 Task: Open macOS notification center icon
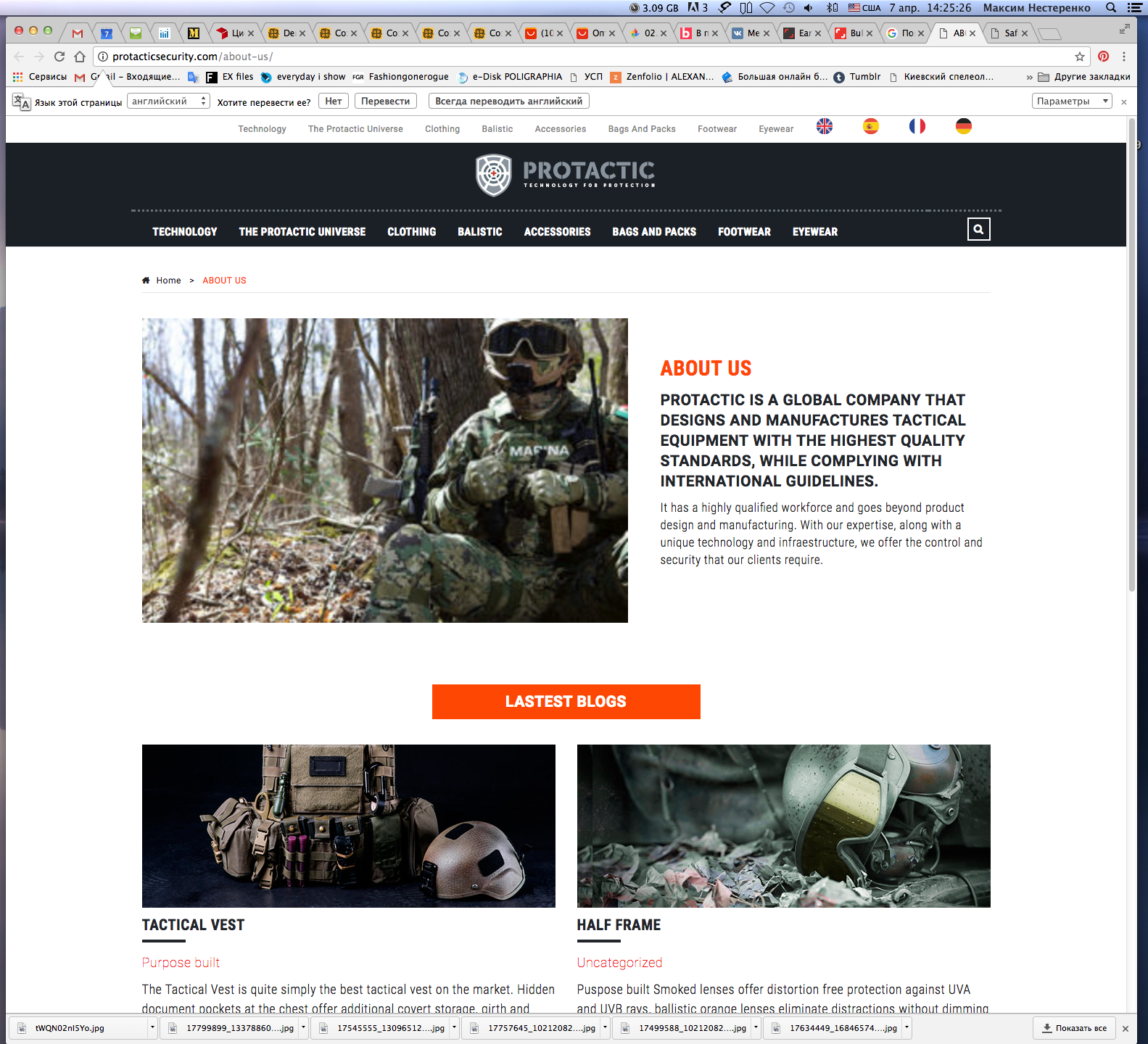[1135, 7]
